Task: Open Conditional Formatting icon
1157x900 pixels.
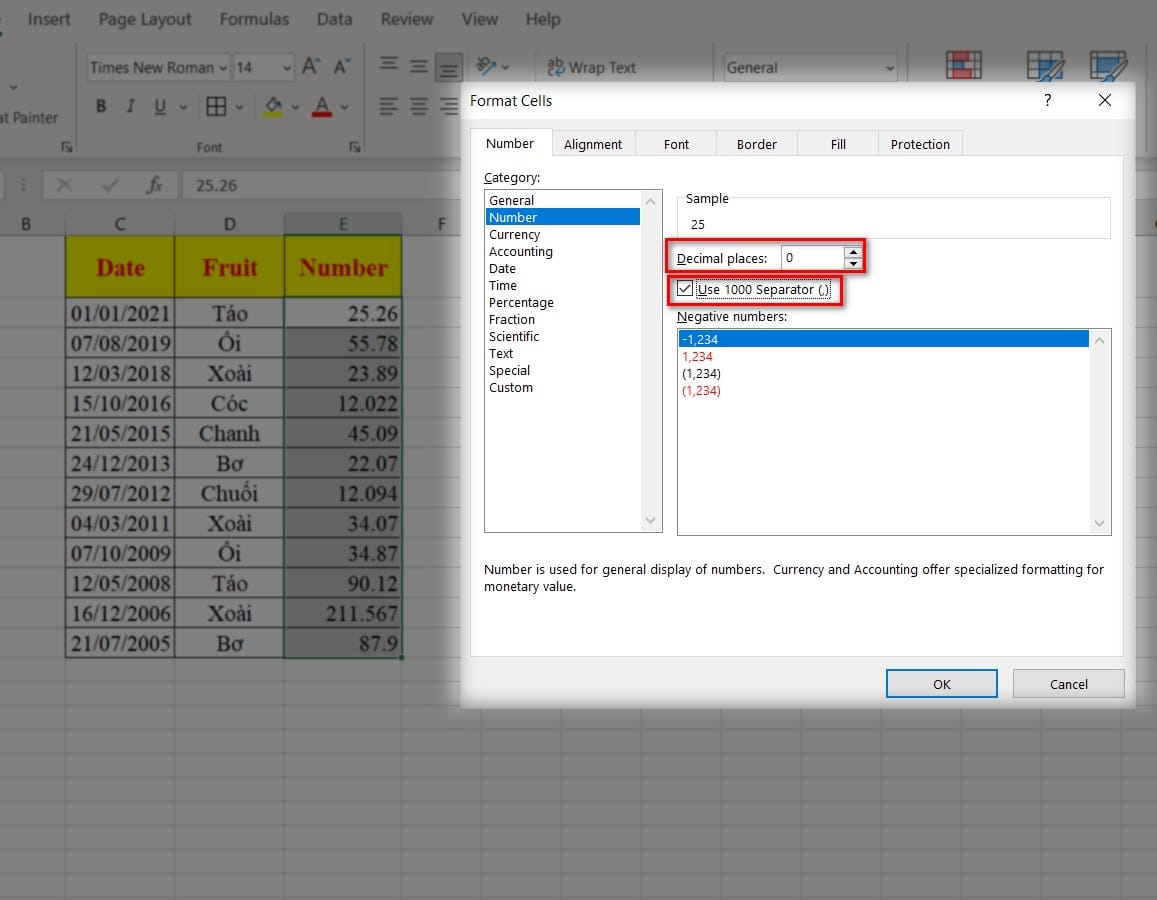Action: coord(963,65)
